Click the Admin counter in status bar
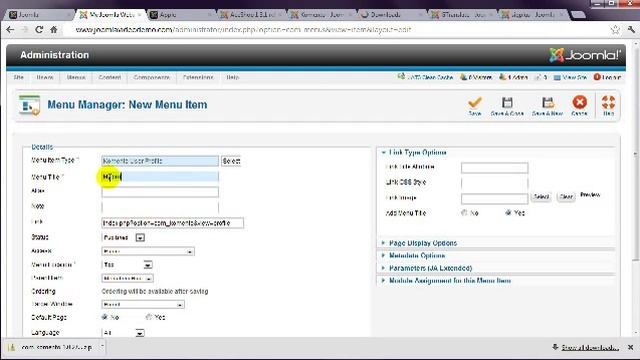Screen dimensions: 640x360 click(x=513, y=77)
